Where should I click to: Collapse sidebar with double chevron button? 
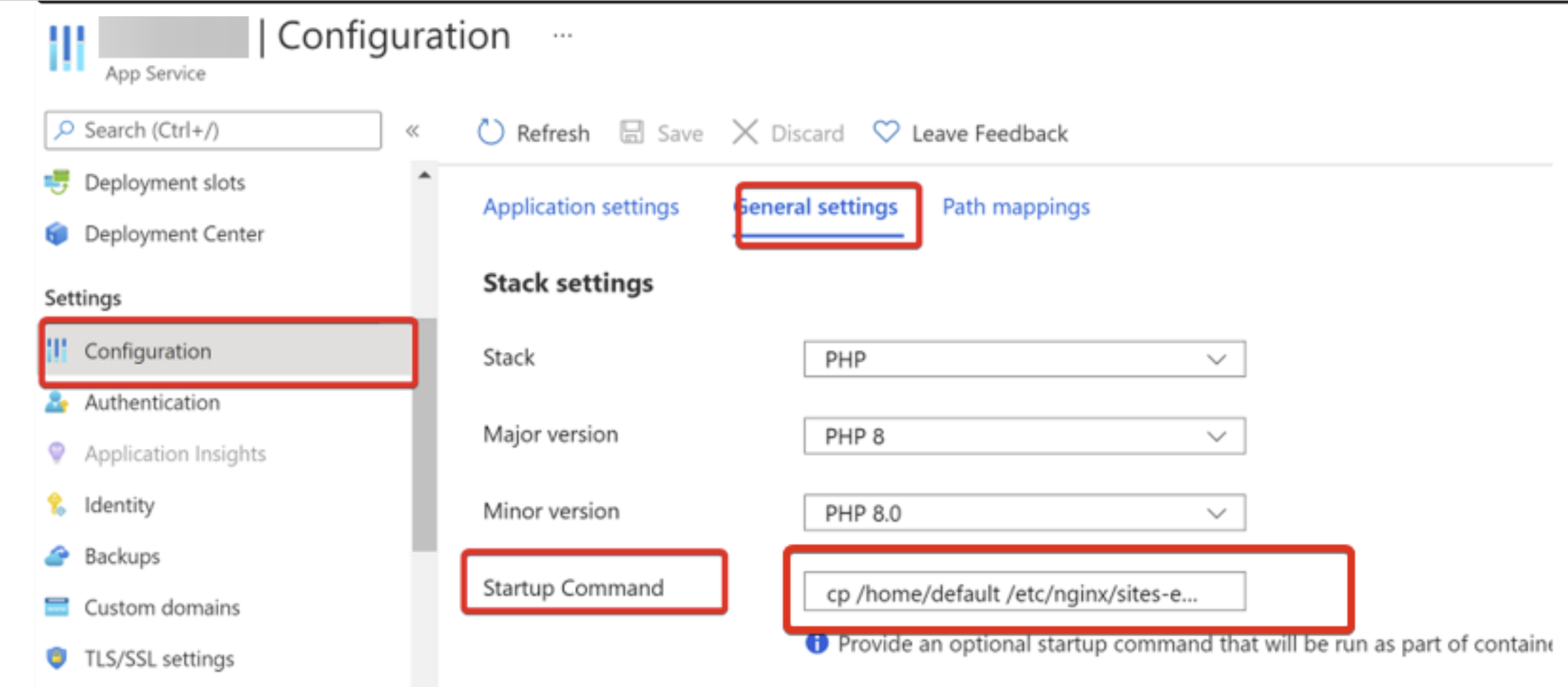412,131
